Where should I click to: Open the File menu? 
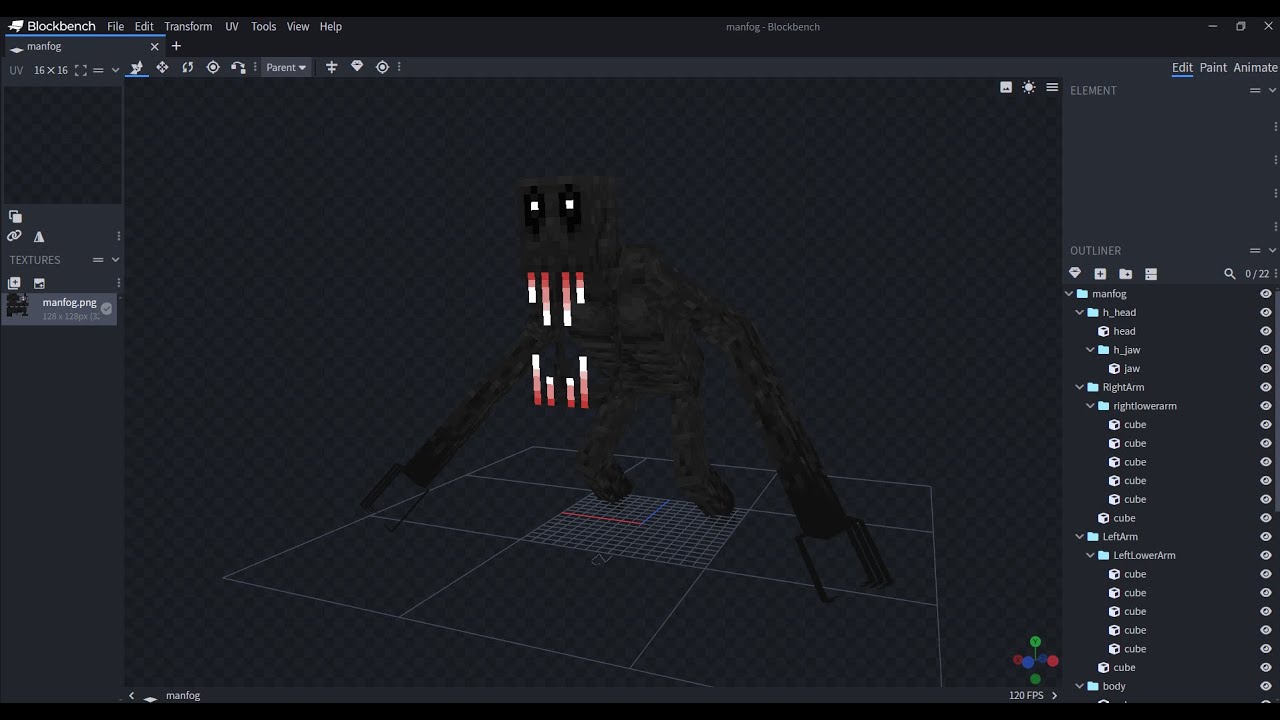click(116, 26)
